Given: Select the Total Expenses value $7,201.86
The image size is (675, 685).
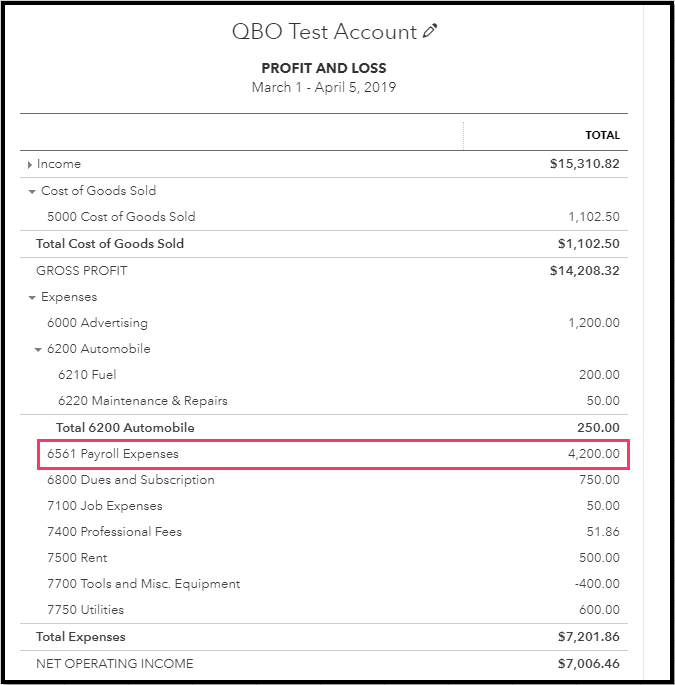Looking at the screenshot, I should [589, 637].
